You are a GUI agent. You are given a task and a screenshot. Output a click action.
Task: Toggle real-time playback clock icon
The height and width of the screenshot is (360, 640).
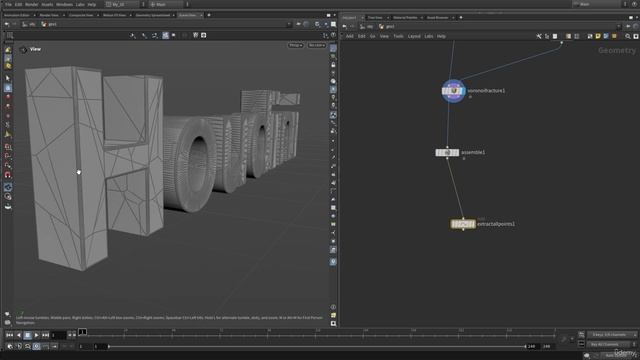[36, 347]
